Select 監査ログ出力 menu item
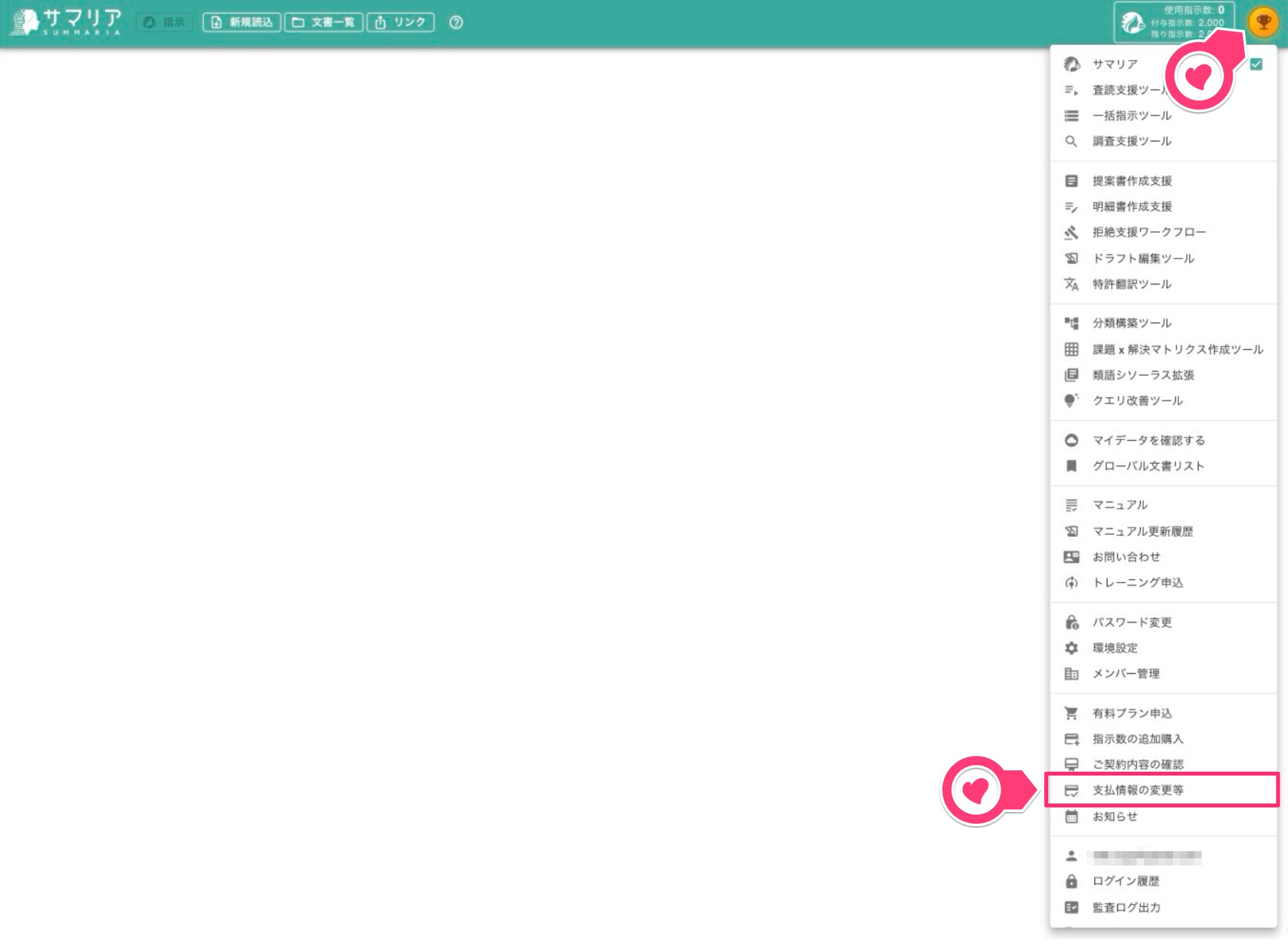Viewport: 1288px width, 945px height. click(x=1164, y=907)
